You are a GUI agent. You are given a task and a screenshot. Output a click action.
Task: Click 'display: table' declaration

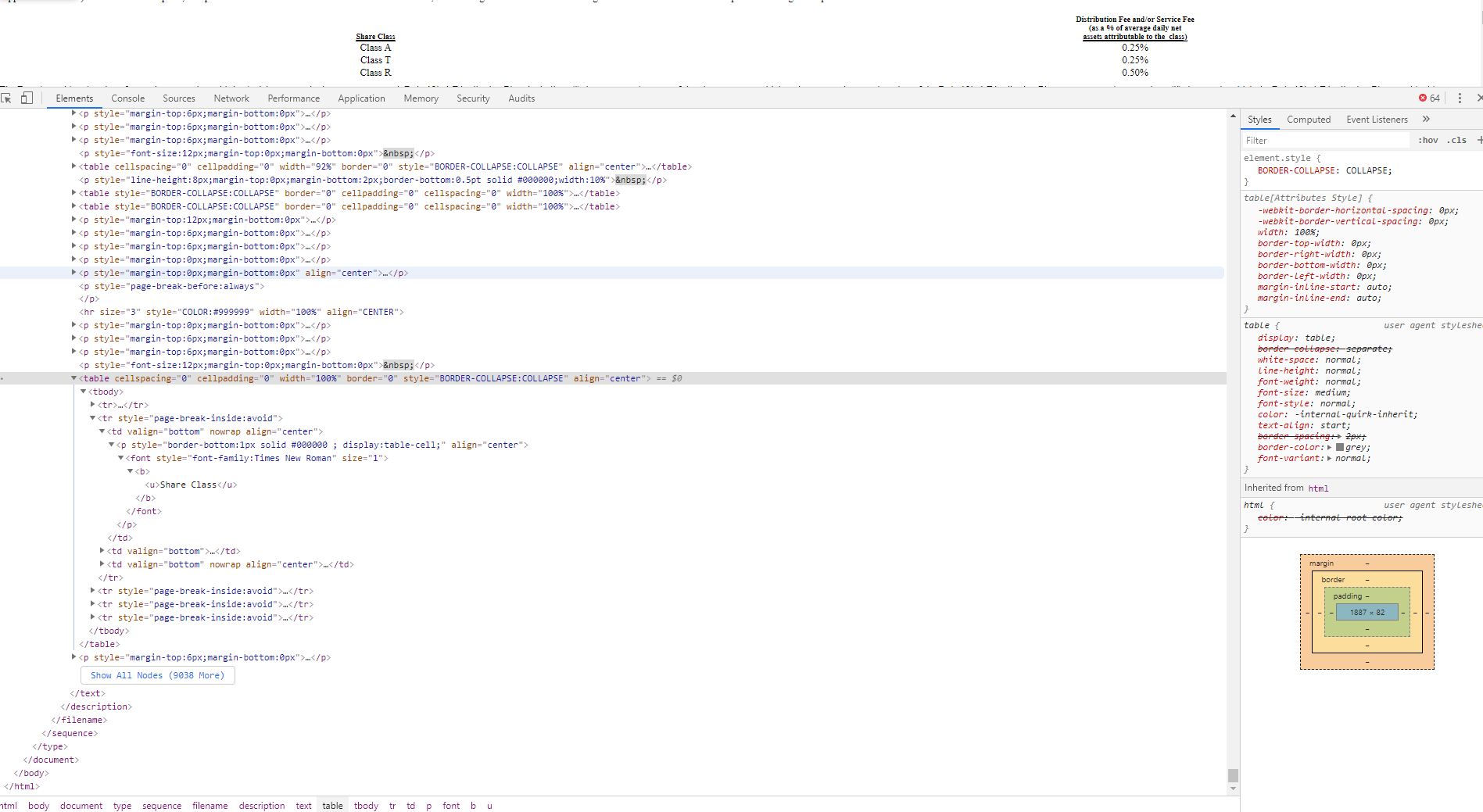click(x=1296, y=338)
